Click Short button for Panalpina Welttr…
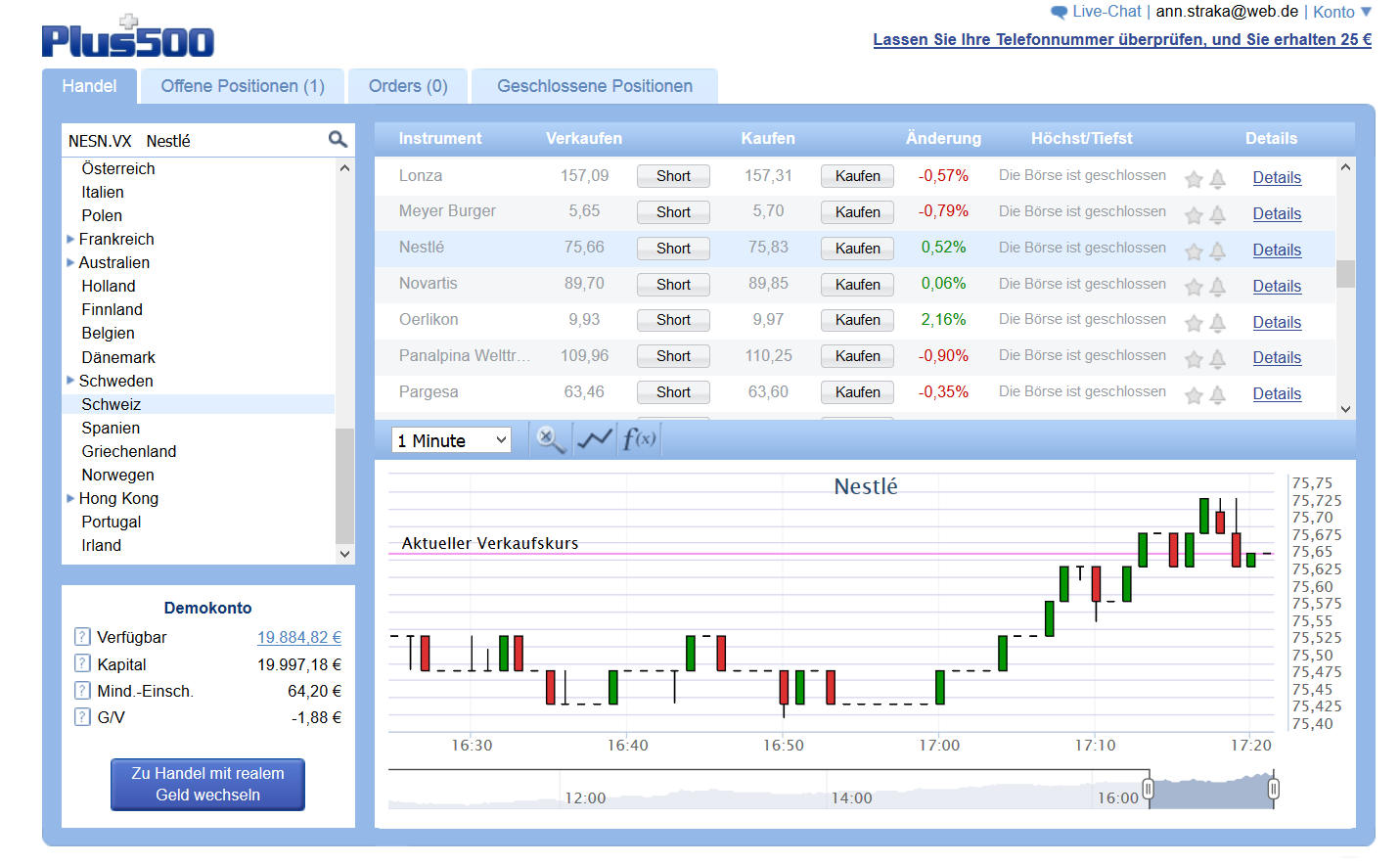Viewport: 1400px width, 864px height. click(x=673, y=356)
